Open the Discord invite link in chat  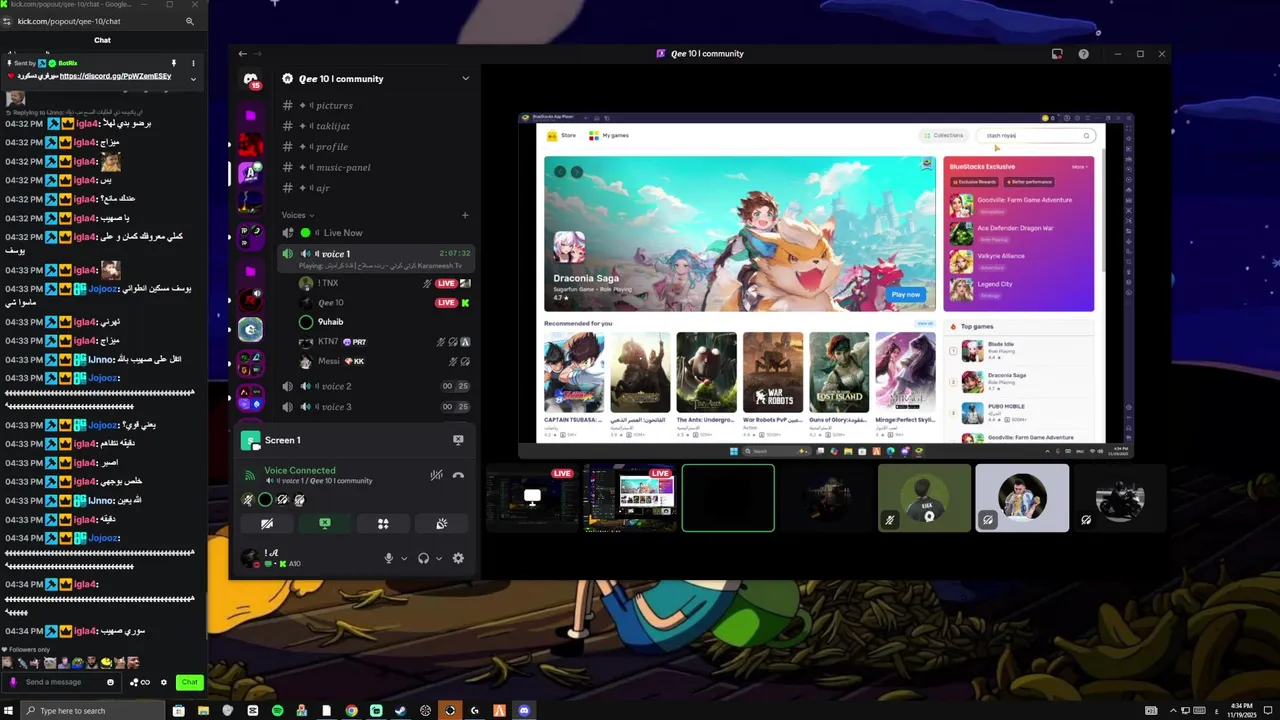(115, 76)
